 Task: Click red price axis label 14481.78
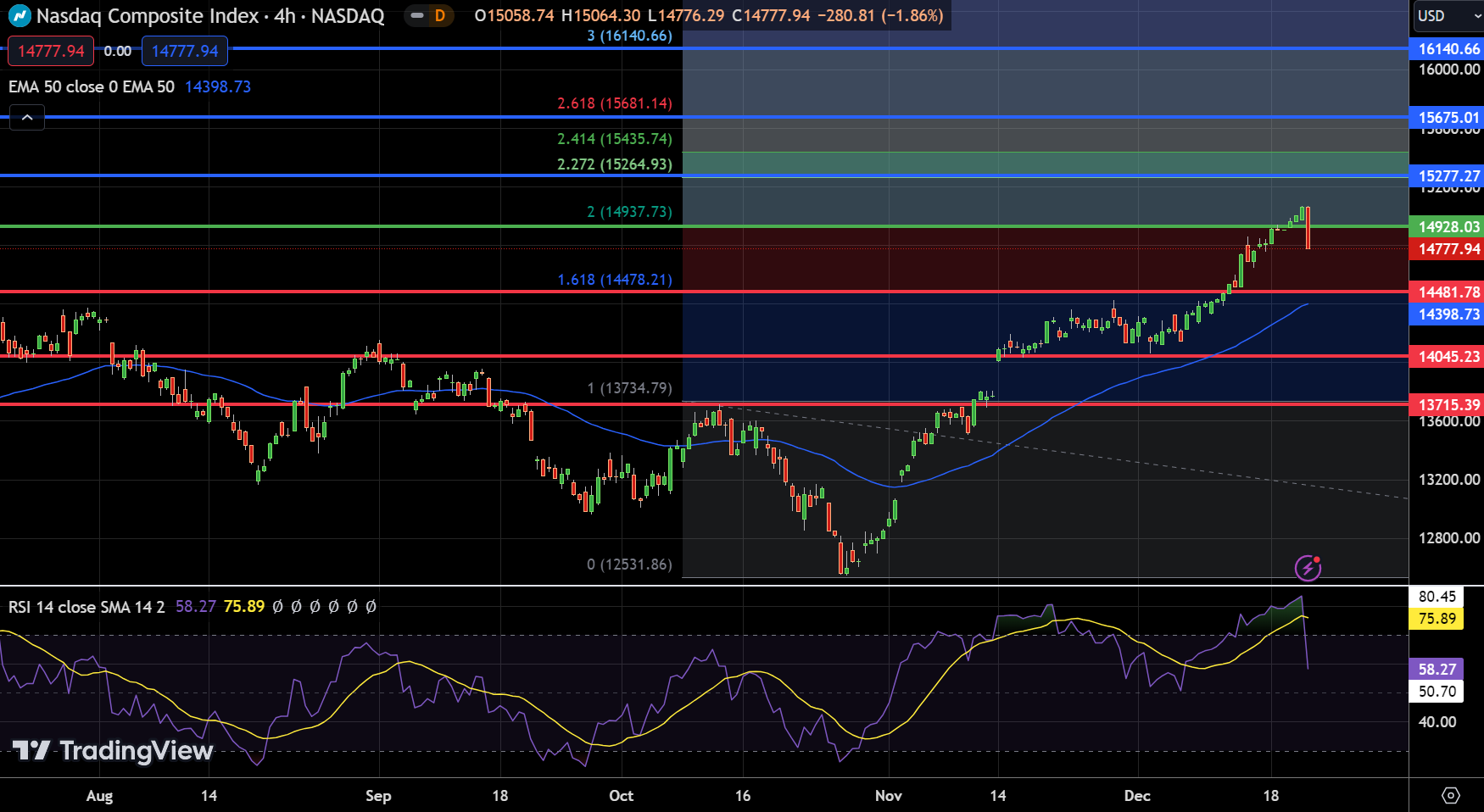click(x=1447, y=292)
